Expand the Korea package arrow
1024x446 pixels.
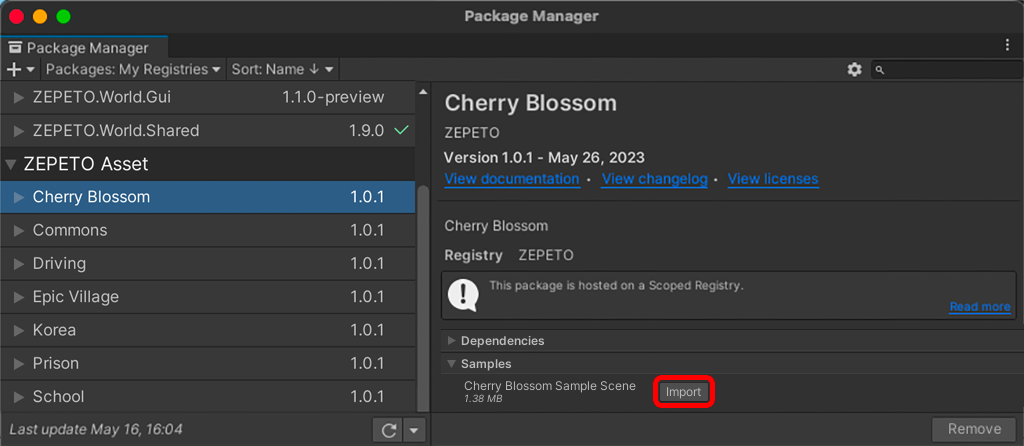click(x=19, y=330)
